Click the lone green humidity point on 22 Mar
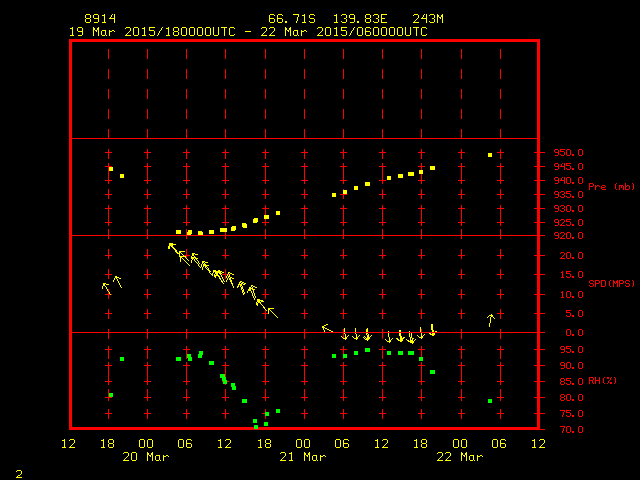Screen dimensions: 640x480 pyautogui.click(x=490, y=401)
